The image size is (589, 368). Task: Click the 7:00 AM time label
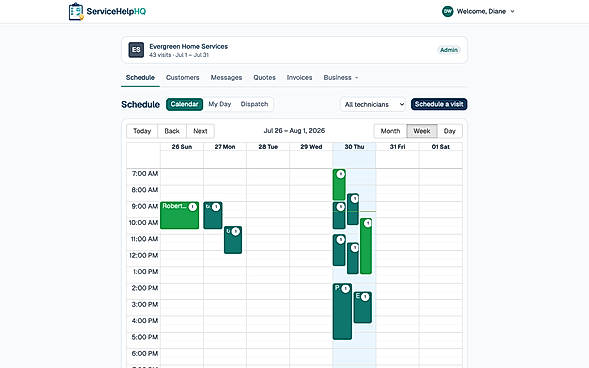pyautogui.click(x=145, y=173)
